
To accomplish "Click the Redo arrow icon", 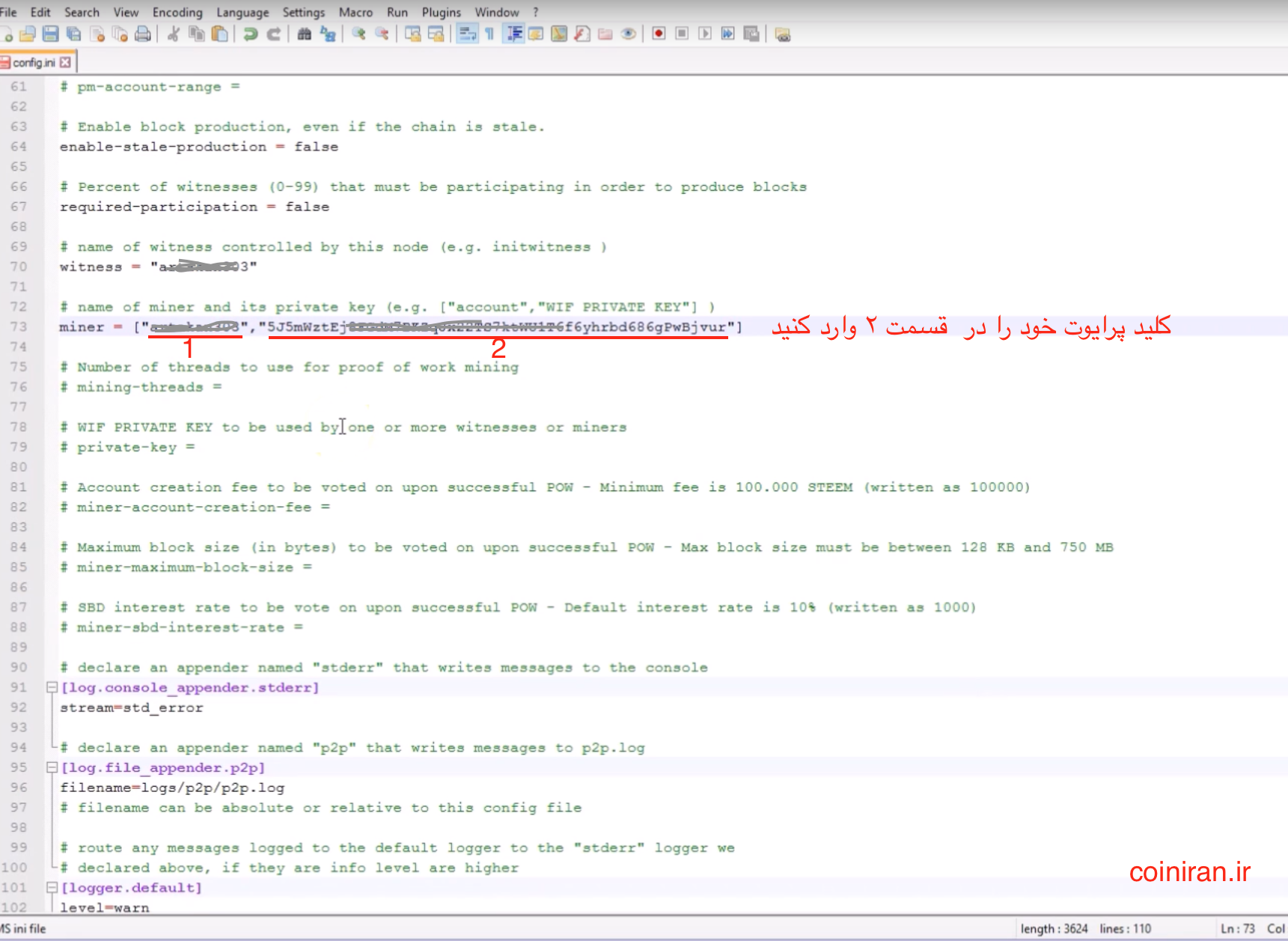I will (x=274, y=34).
